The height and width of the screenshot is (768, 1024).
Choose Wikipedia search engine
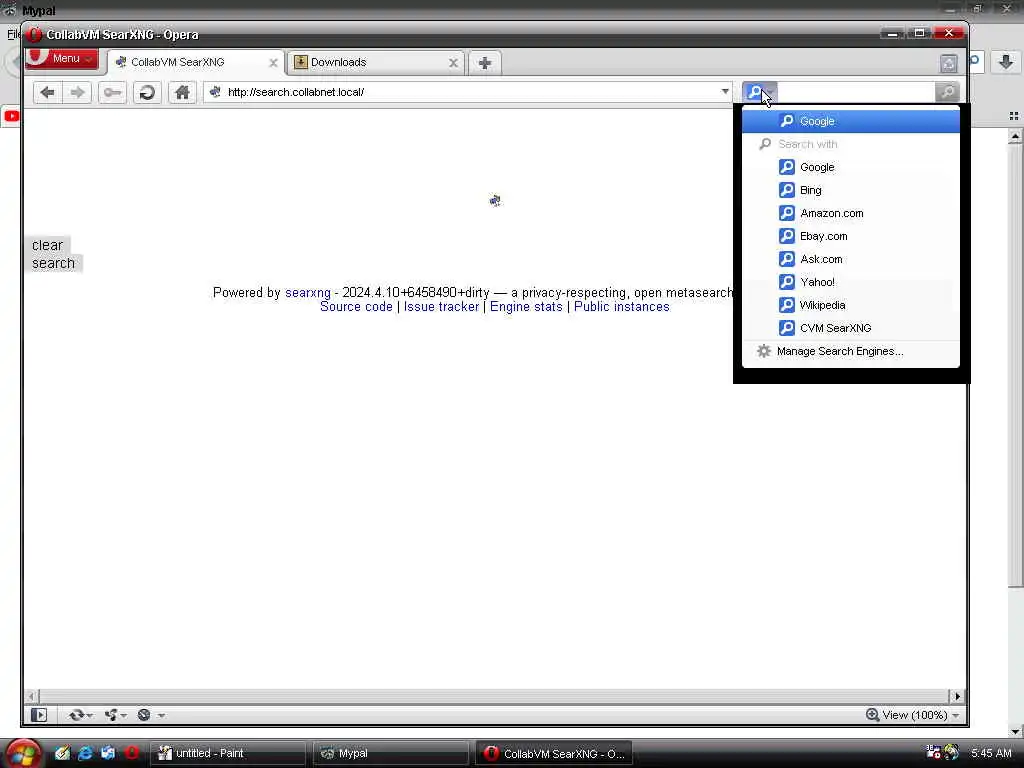coord(851,305)
